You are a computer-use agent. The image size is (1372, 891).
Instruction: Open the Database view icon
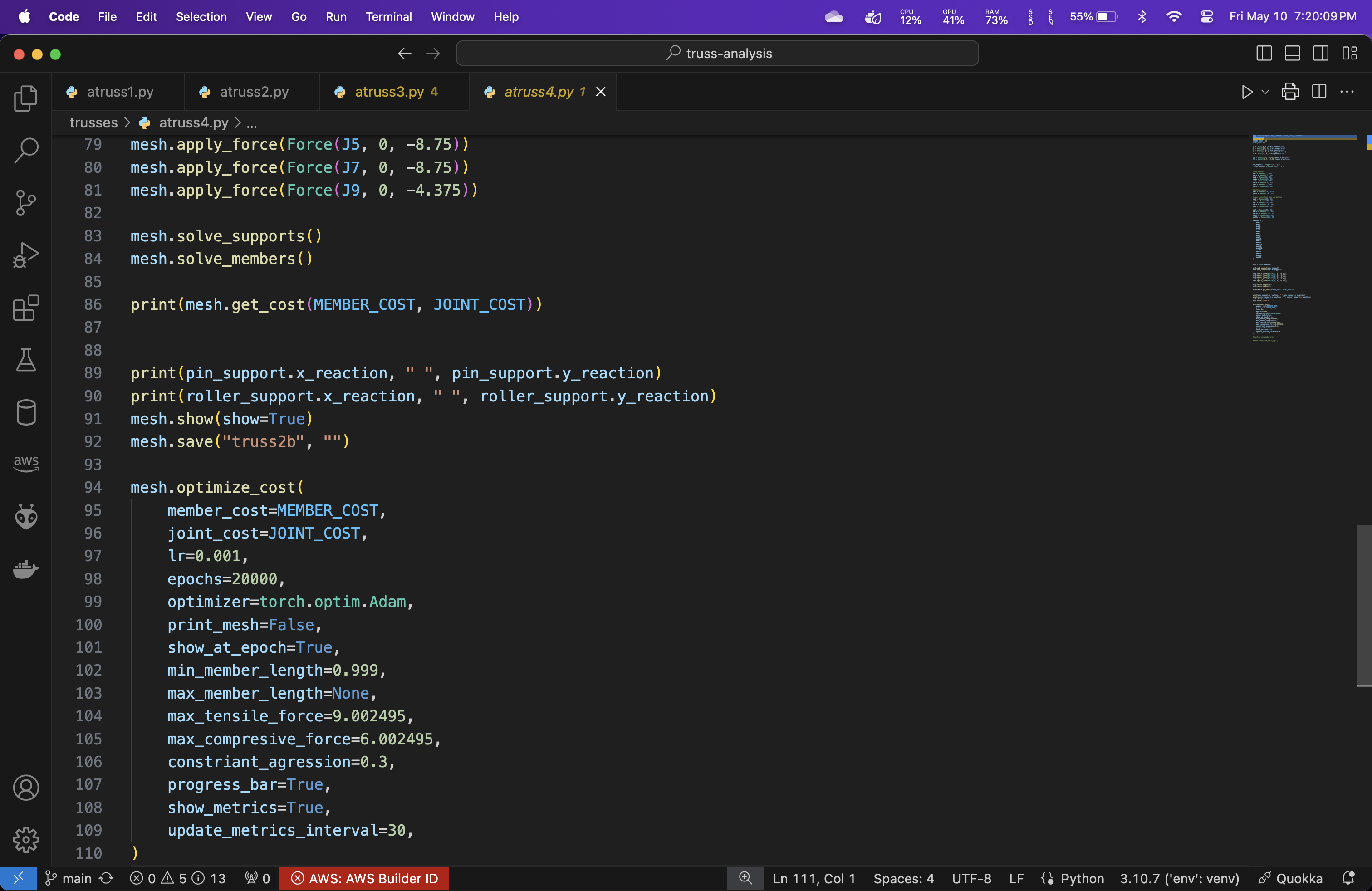pyautogui.click(x=26, y=412)
